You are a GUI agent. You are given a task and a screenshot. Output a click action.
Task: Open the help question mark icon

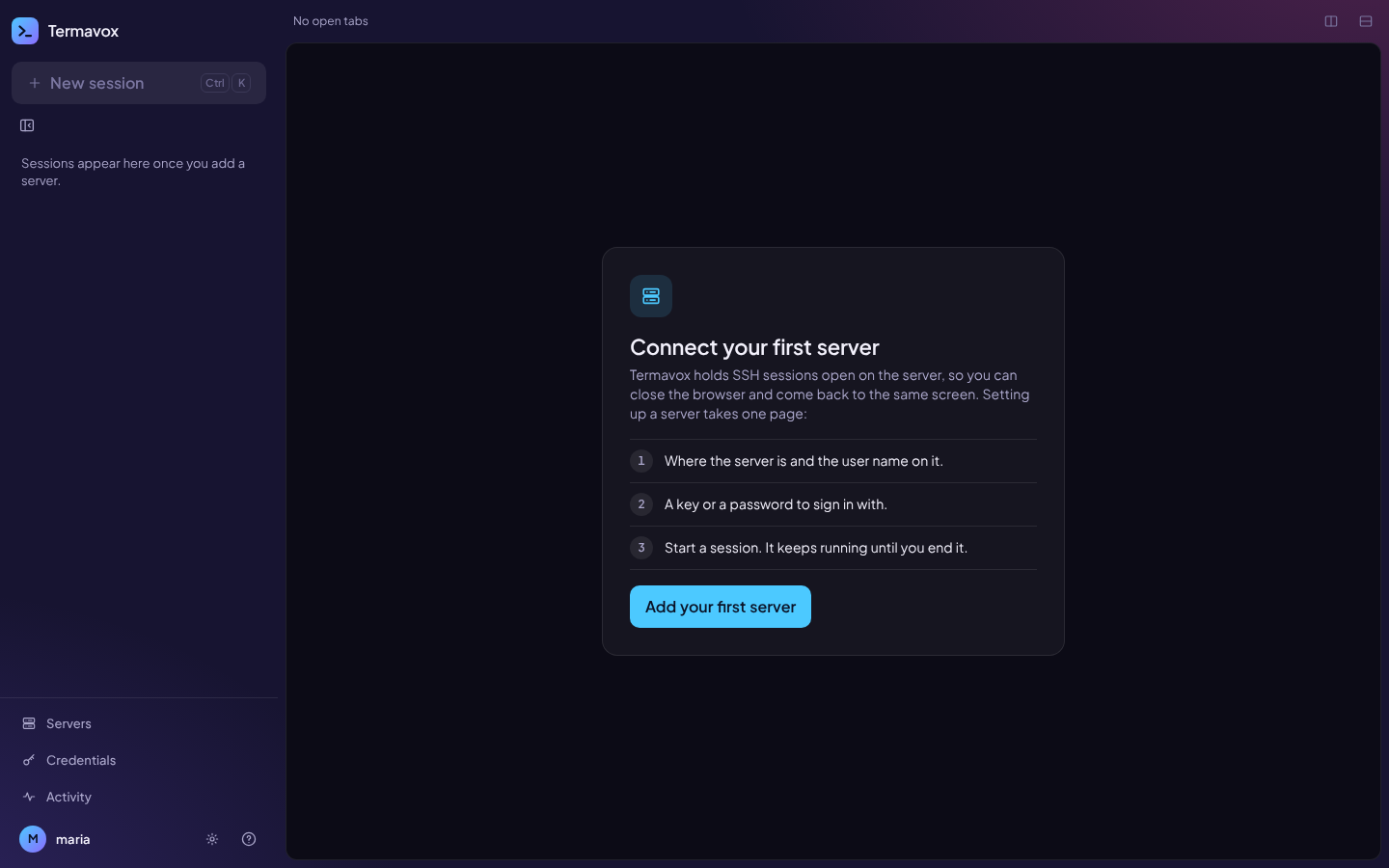pos(249,839)
